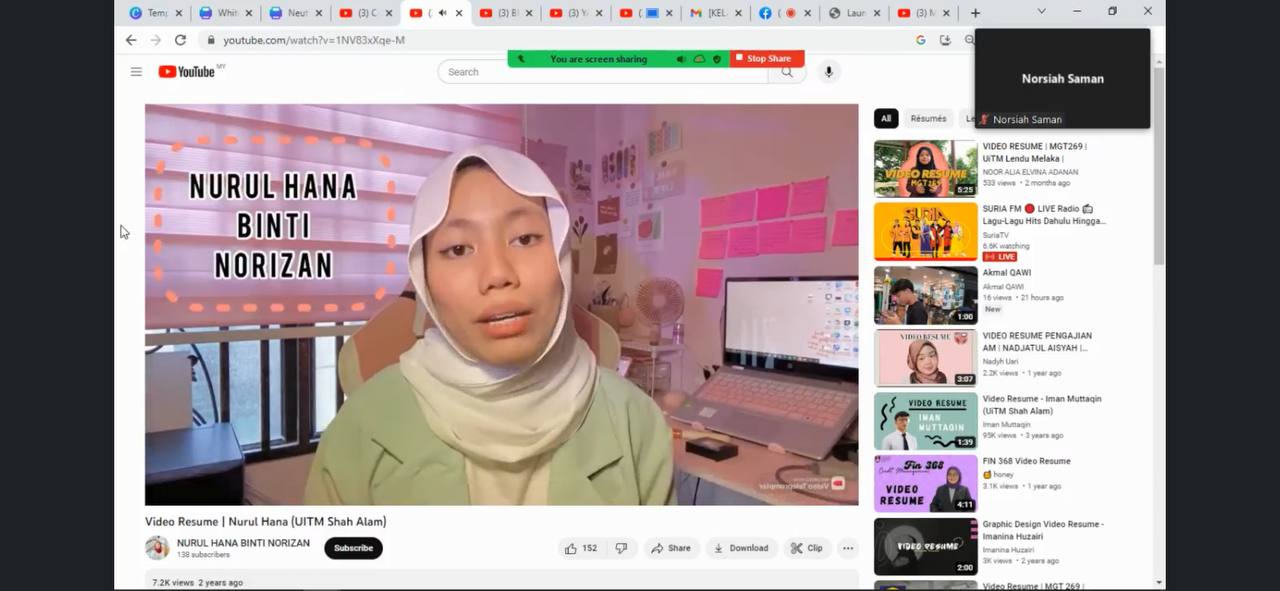
Task: Open the tab search chevron dropdown
Action: pos(1041,12)
